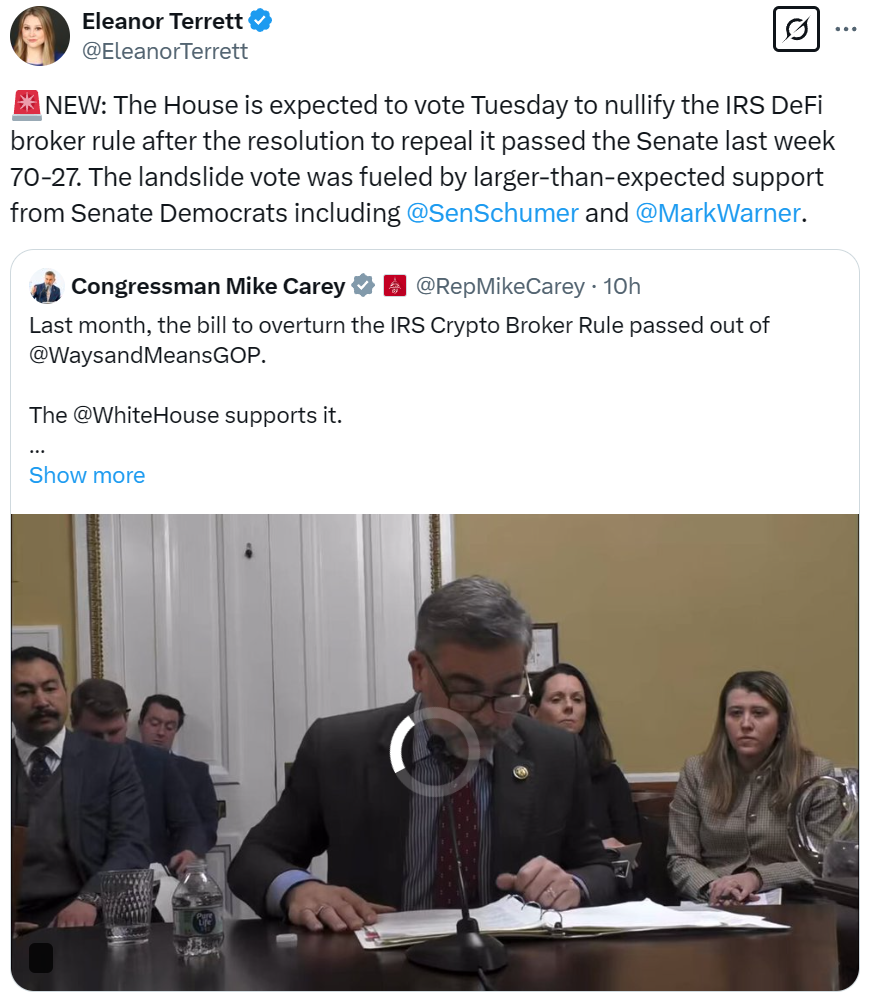Click the red siren emoji
The height and width of the screenshot is (1001, 871).
click(27, 105)
